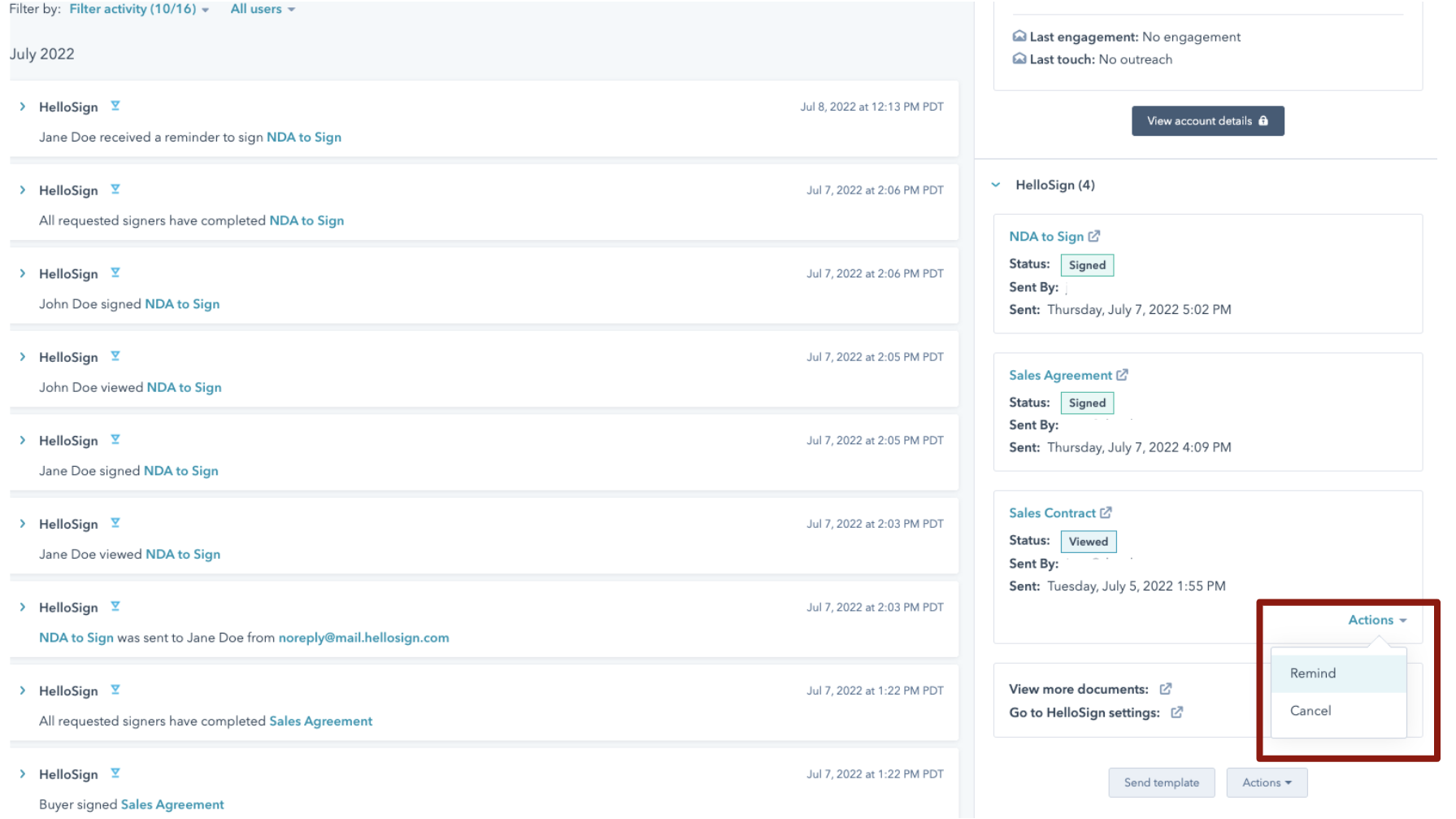Collapse the HelloSign (4) section
This screenshot has height=819, width=1456.
[995, 185]
